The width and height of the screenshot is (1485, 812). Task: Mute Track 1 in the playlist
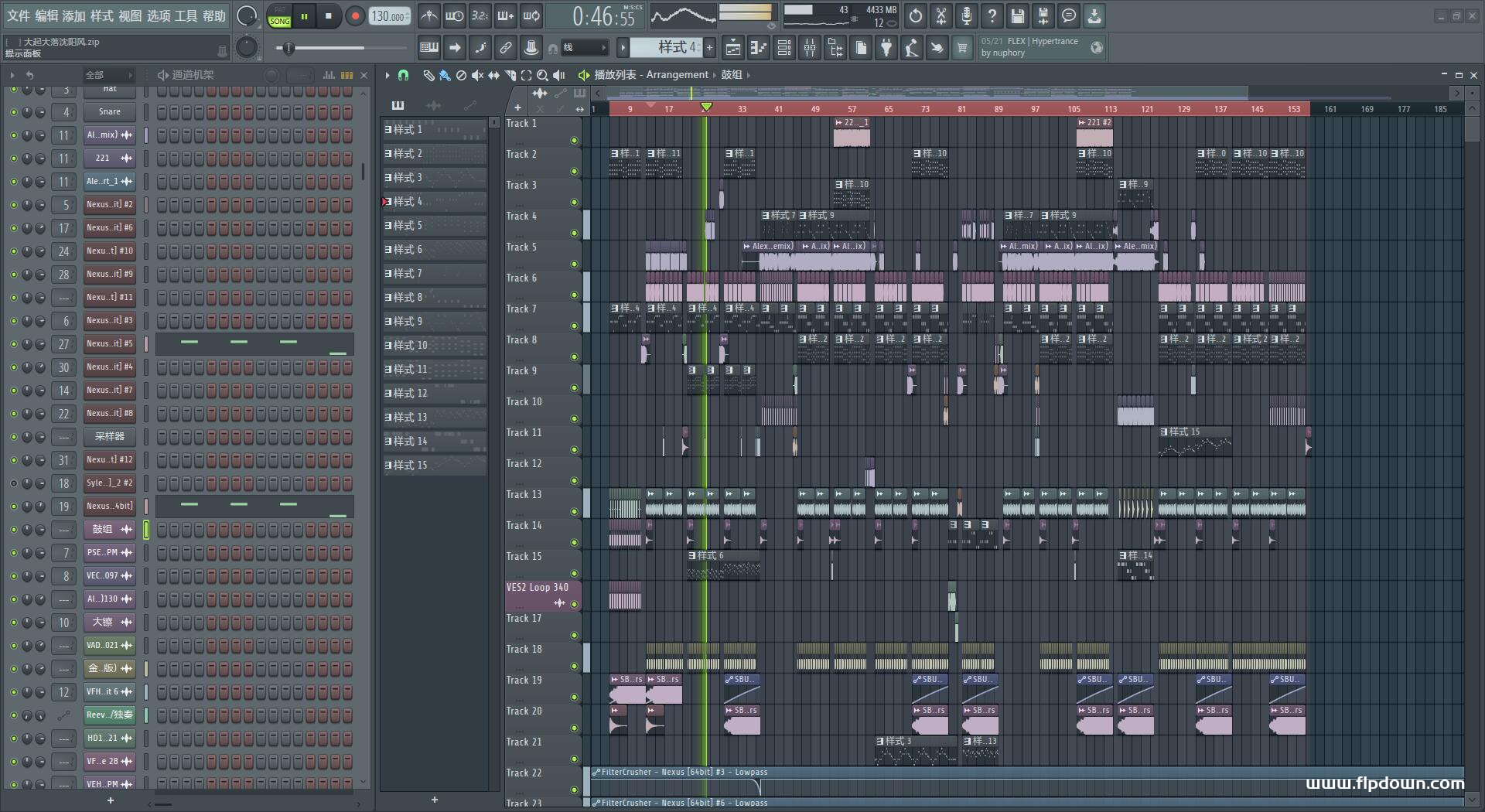pyautogui.click(x=574, y=140)
